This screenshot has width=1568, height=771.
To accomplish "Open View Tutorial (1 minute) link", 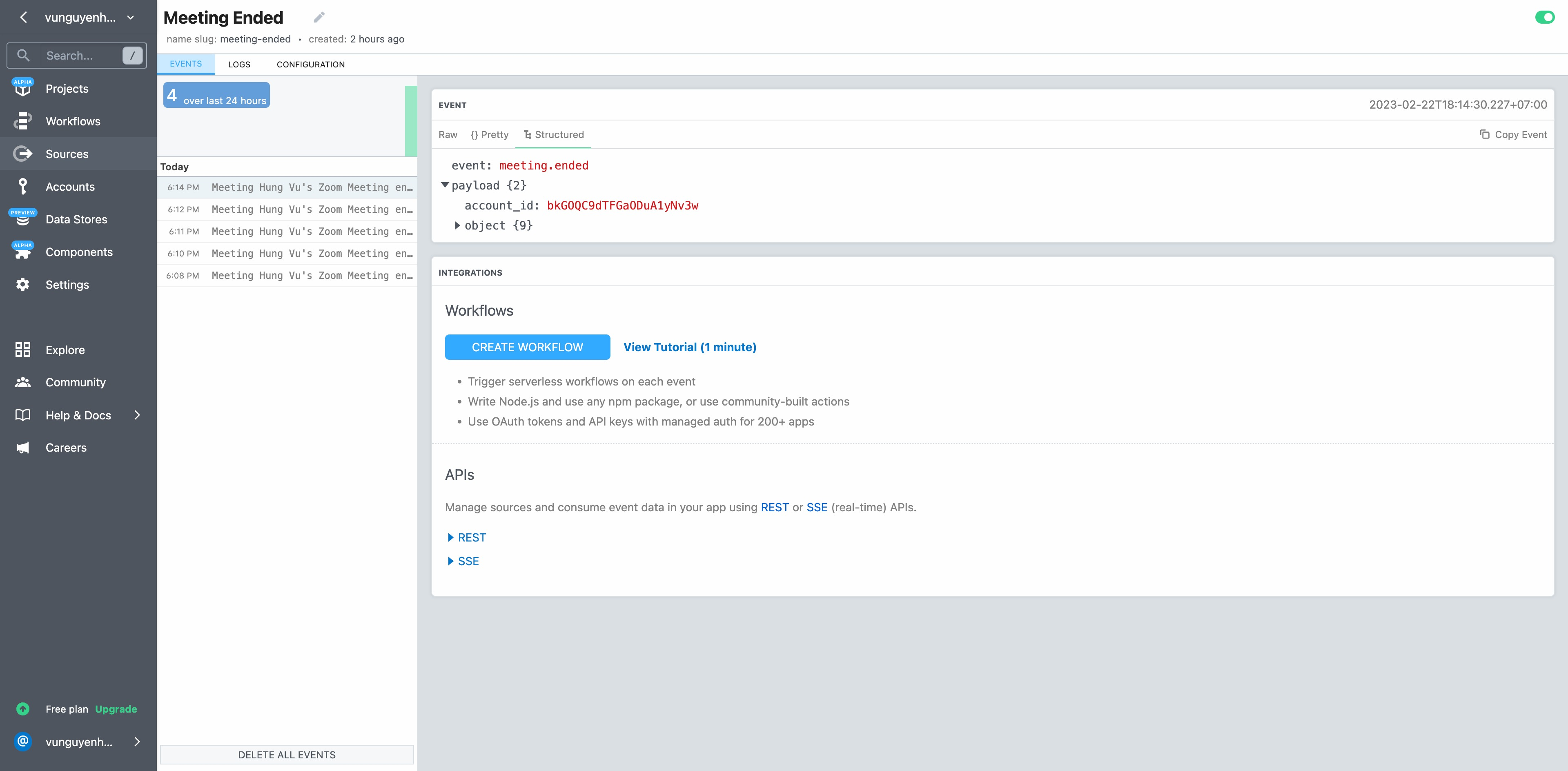I will point(689,347).
